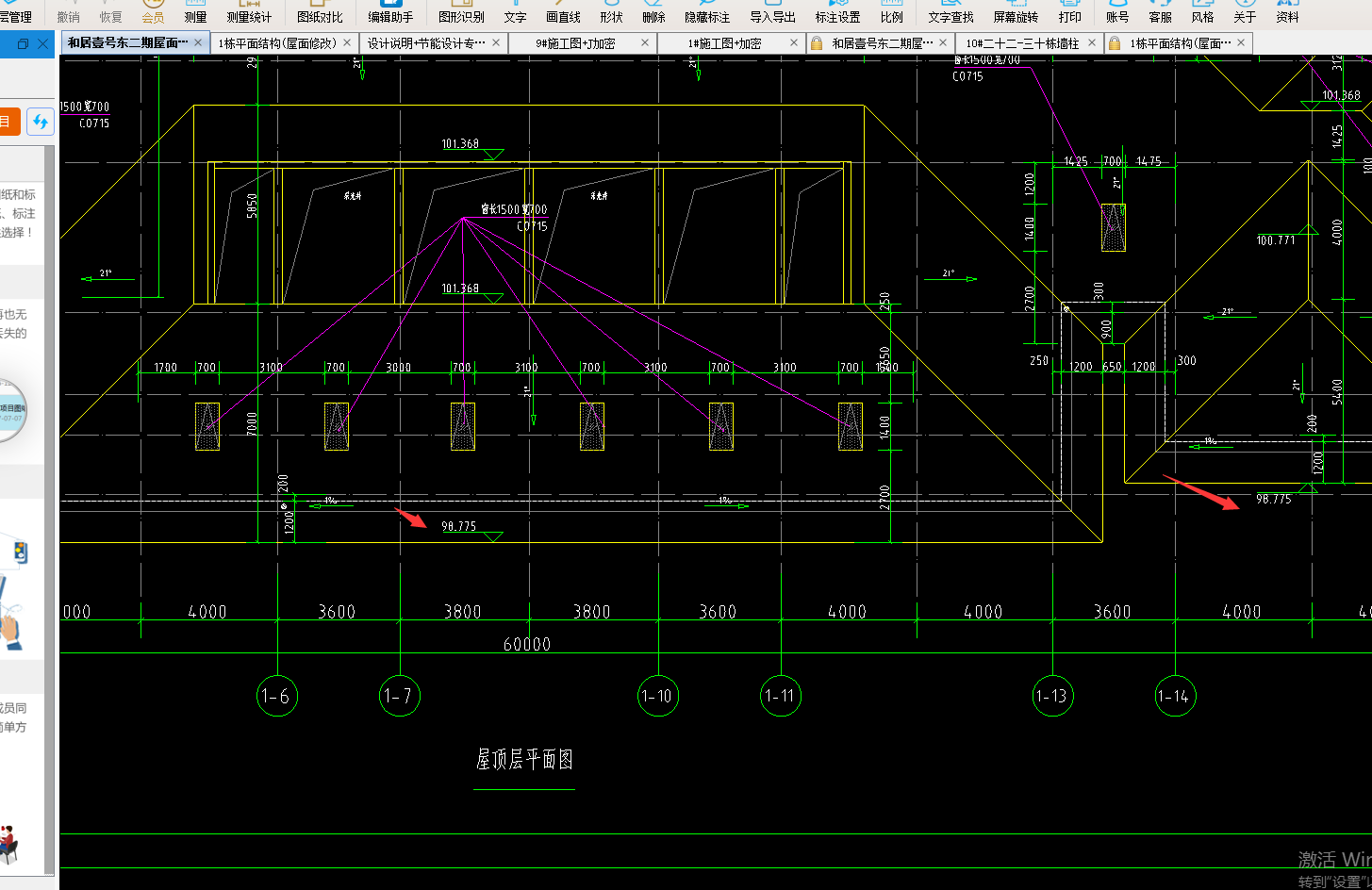
Task: Click the 60000 overall dimension text
Action: (527, 644)
